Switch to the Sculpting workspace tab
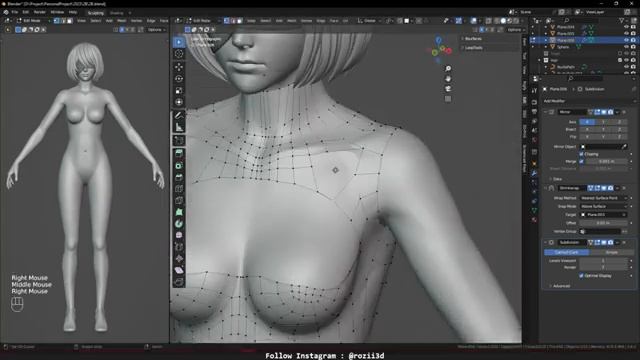Screen dimensions: 640x360 tap(96, 13)
